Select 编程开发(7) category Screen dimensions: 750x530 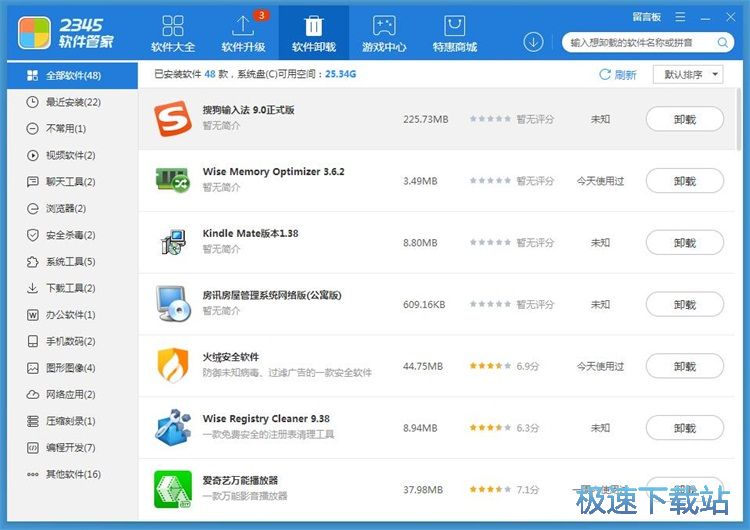[x=72, y=448]
